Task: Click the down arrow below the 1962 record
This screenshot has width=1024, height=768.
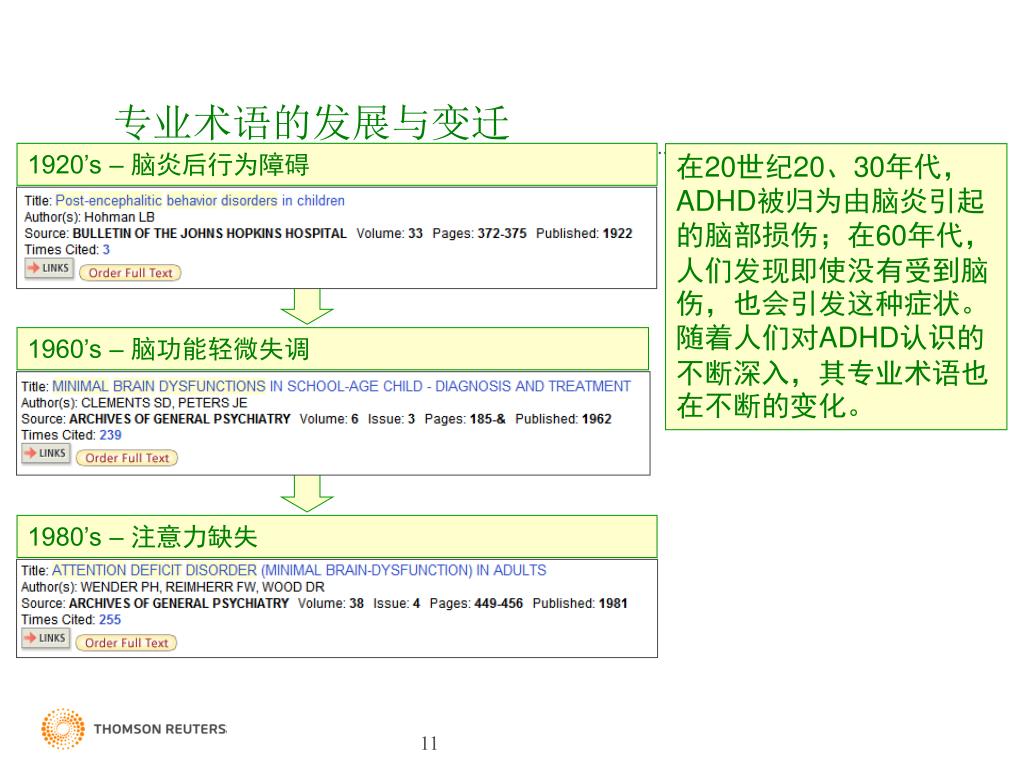Action: [307, 492]
